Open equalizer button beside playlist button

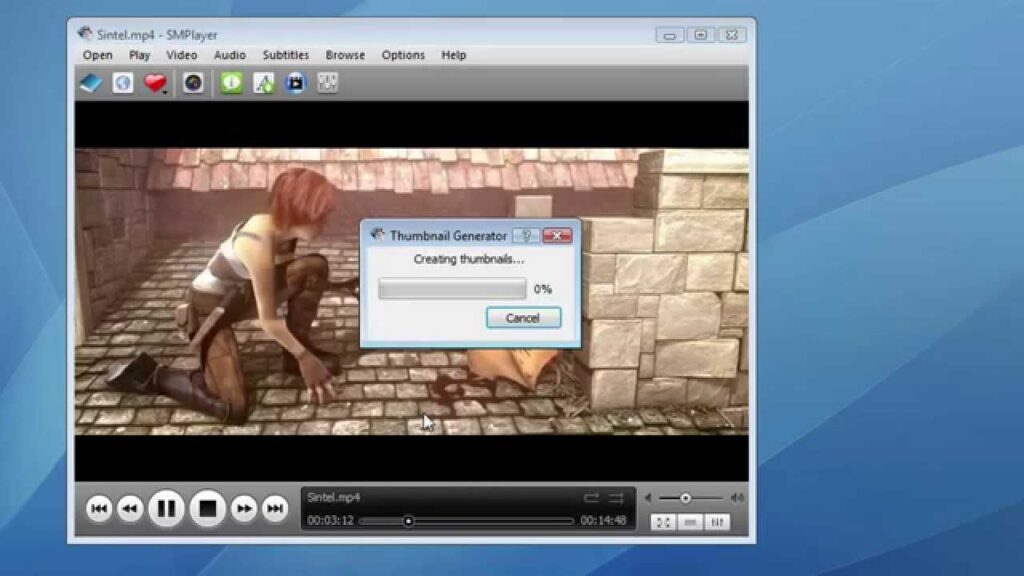tap(717, 522)
